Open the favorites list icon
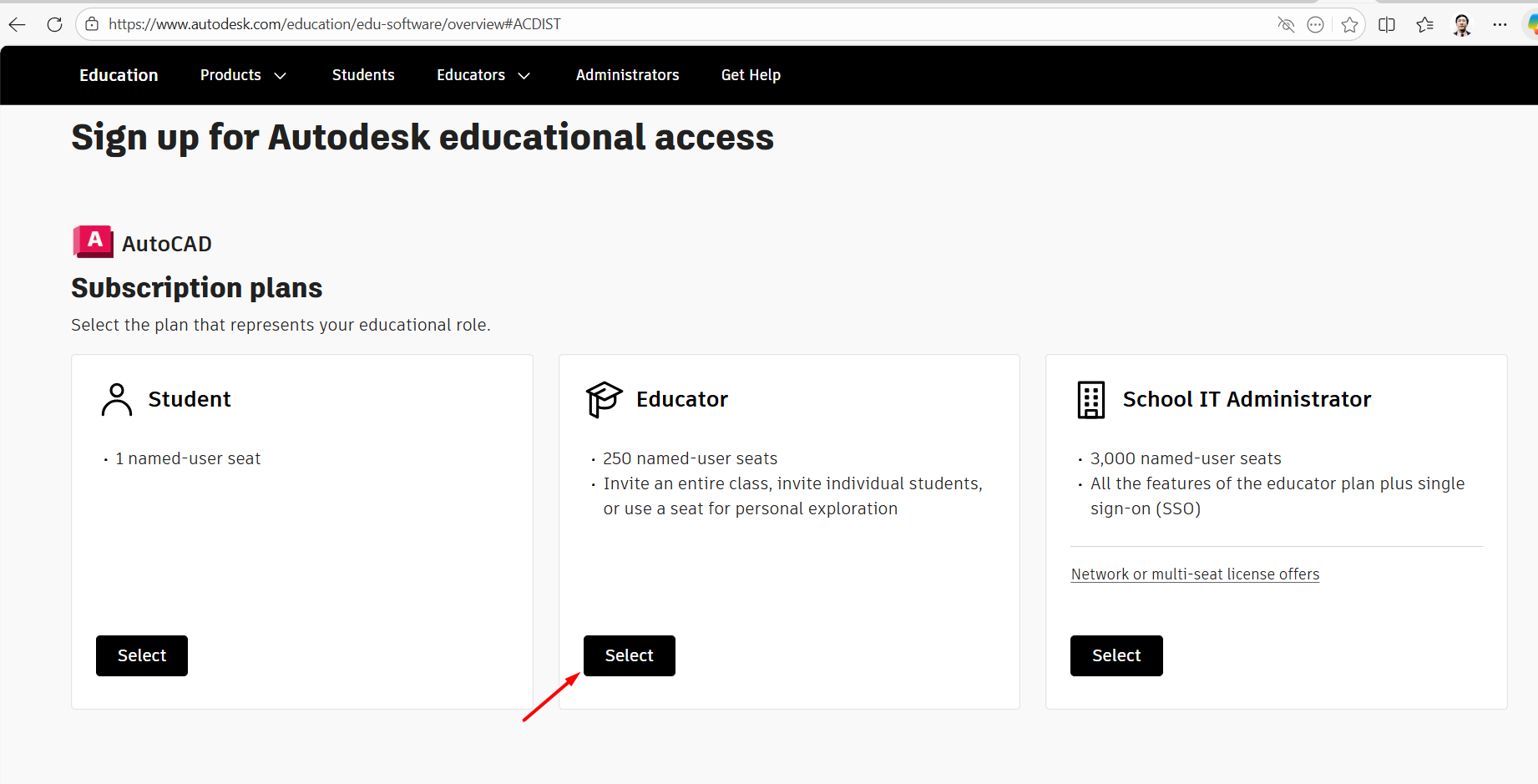The width and height of the screenshot is (1538, 784). (x=1424, y=24)
